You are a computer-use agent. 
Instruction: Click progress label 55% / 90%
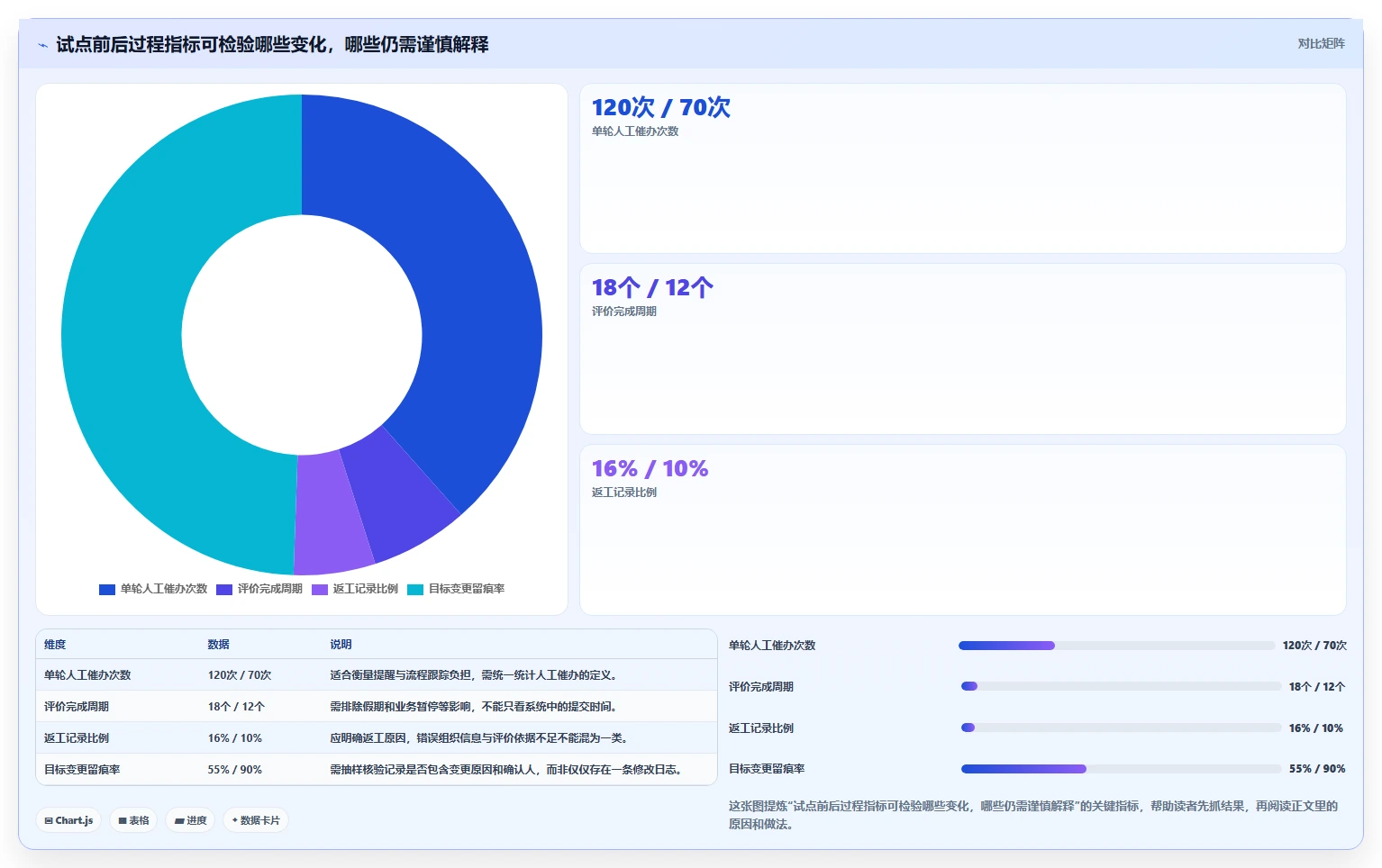tap(1317, 769)
